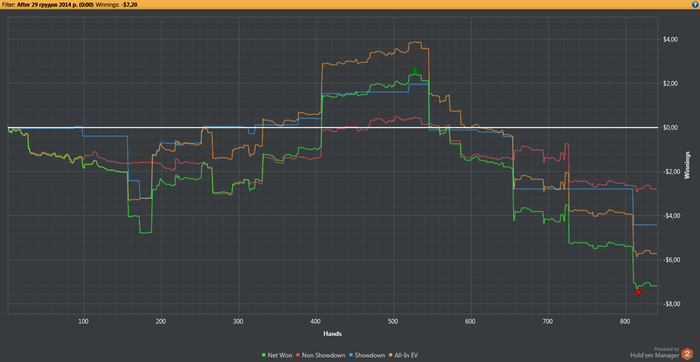The width and height of the screenshot is (700, 362).
Task: Click the Hold'em Manager 2 logo
Action: point(687,354)
